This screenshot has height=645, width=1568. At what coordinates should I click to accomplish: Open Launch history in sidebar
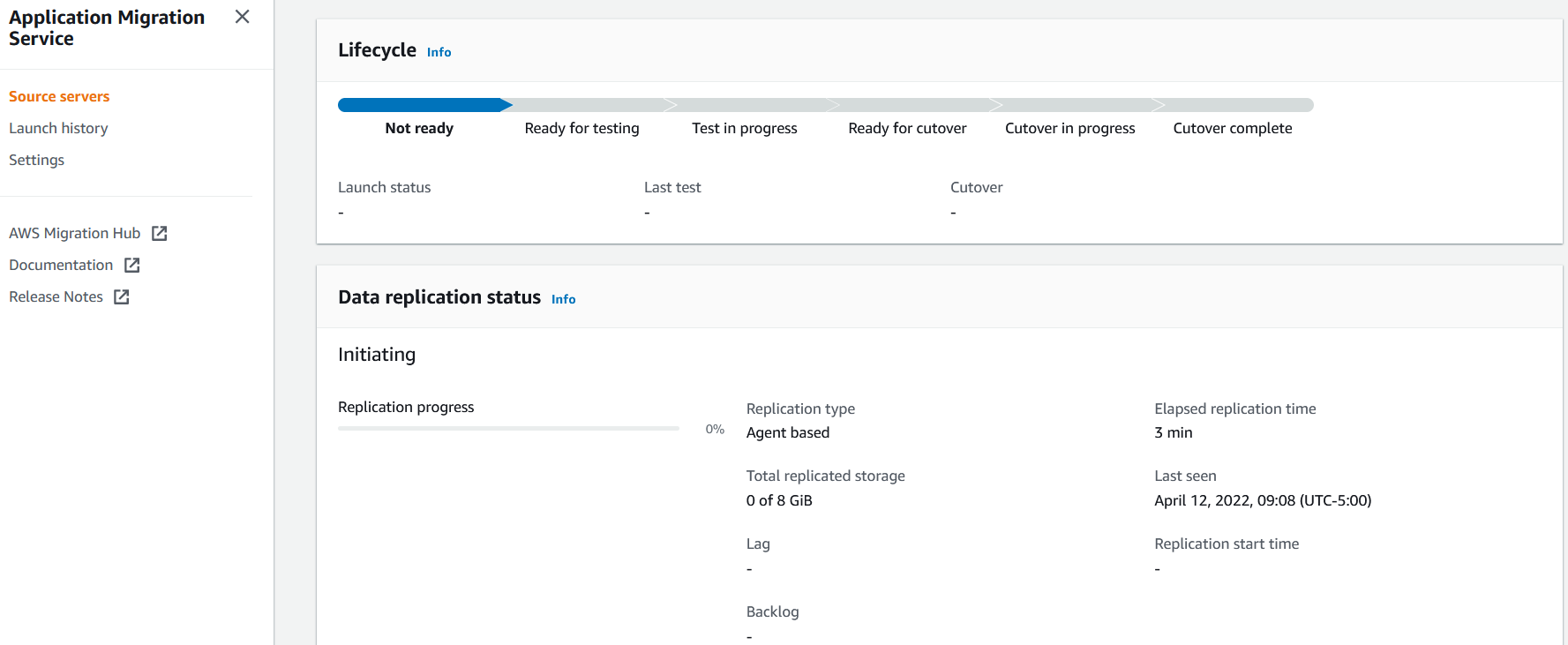tap(58, 128)
